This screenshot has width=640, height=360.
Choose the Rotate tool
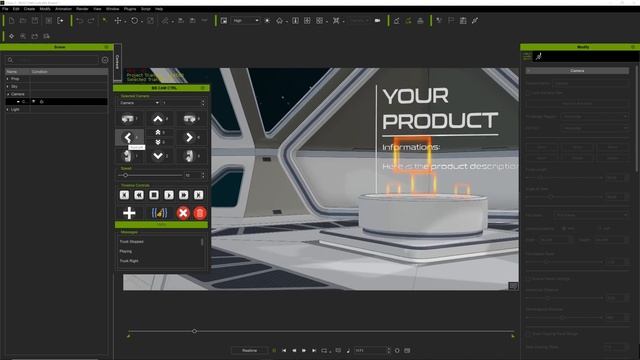134,20
